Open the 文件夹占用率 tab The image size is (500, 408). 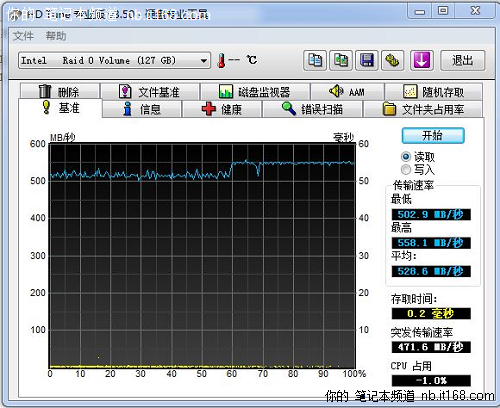click(423, 109)
